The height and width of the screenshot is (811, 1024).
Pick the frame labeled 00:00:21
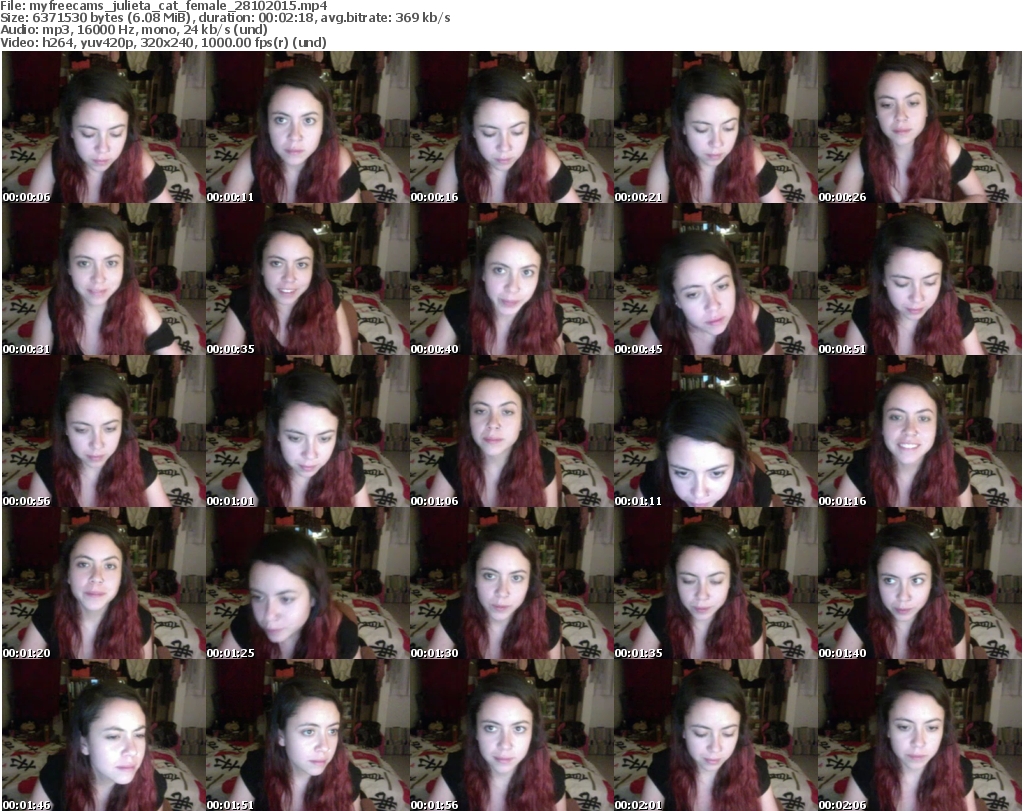[x=715, y=127]
